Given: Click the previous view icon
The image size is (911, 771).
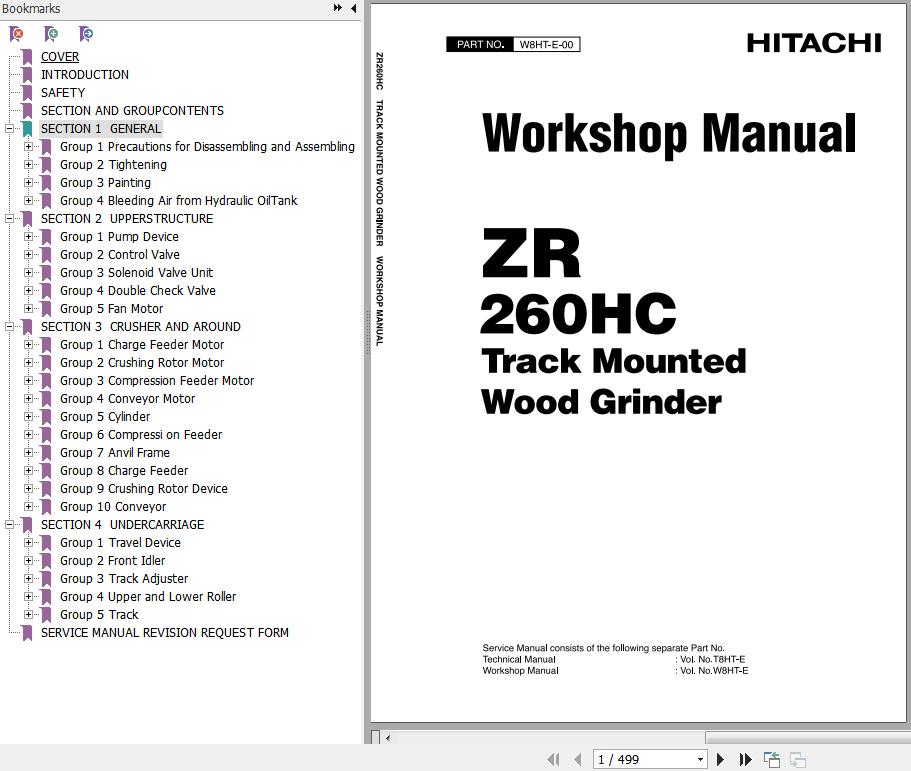Looking at the screenshot, I should (772, 760).
